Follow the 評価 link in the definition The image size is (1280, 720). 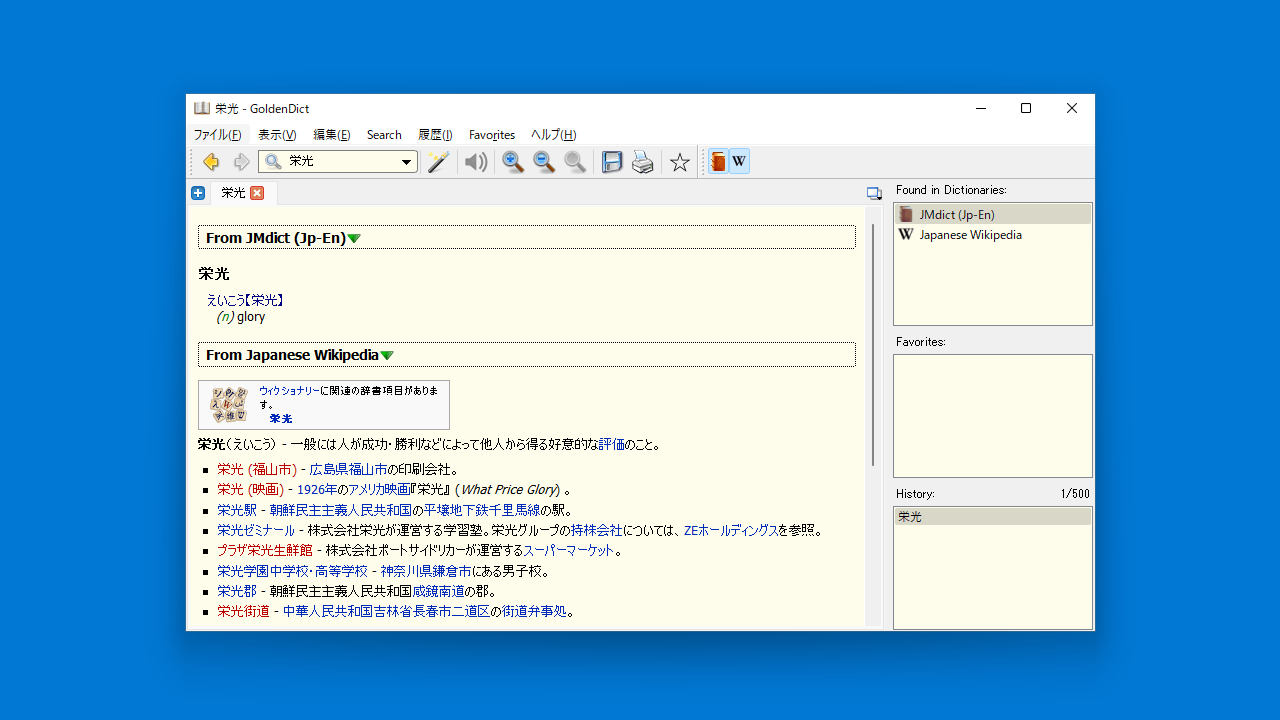click(611, 444)
